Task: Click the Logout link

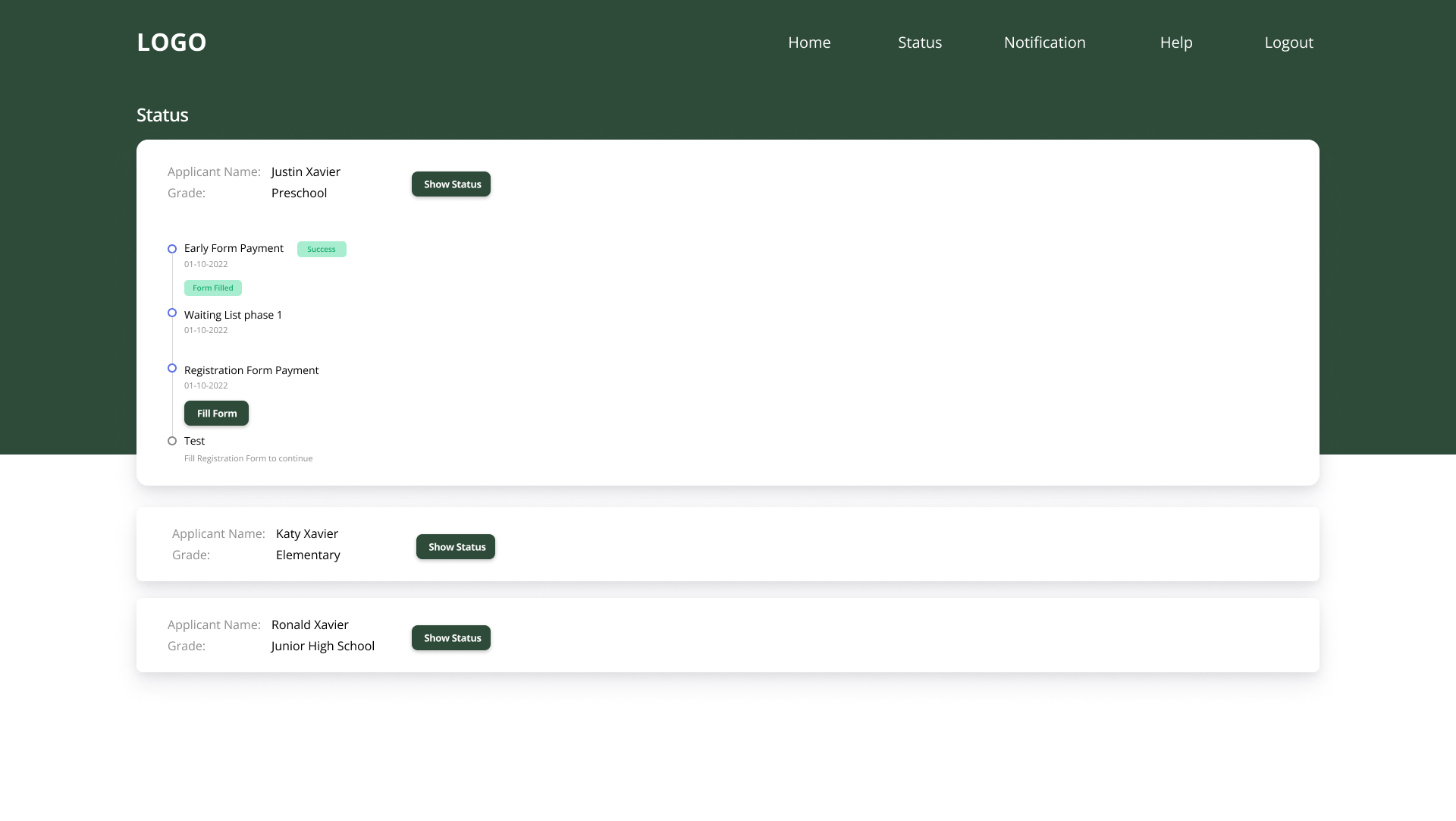Action: (x=1288, y=42)
